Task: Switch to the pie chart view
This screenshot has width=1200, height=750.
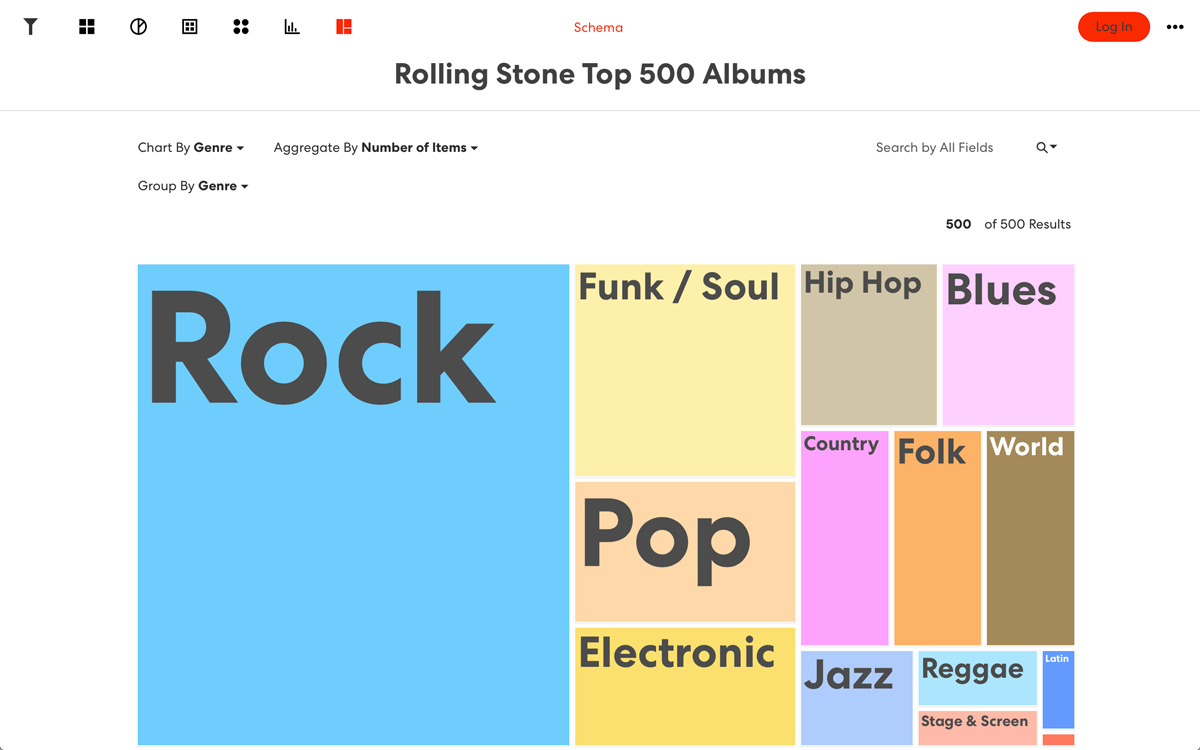Action: tap(138, 27)
